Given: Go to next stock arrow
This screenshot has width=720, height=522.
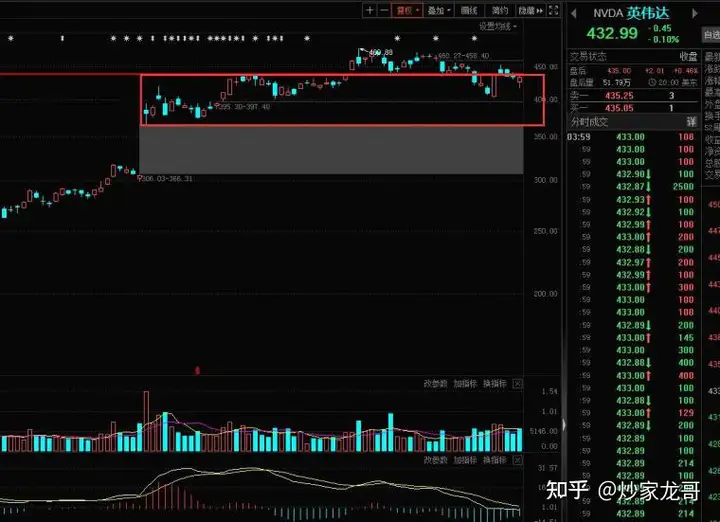Looking at the screenshot, I should (x=695, y=14).
